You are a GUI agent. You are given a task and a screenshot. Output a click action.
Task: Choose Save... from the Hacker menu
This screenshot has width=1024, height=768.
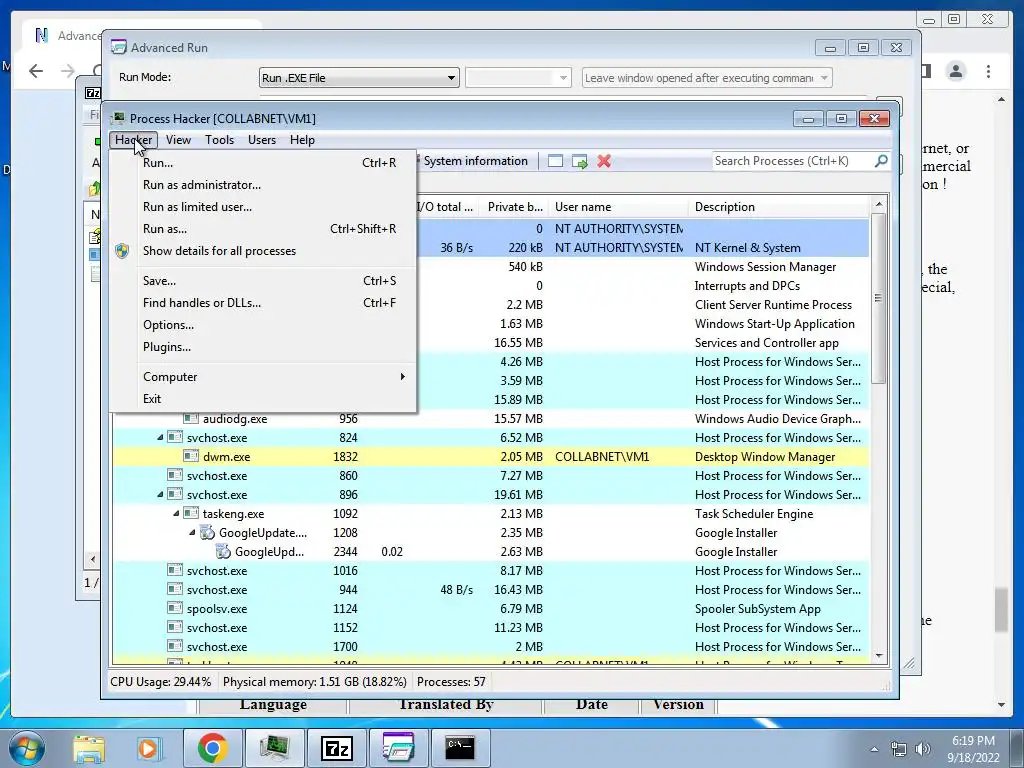tap(263, 281)
